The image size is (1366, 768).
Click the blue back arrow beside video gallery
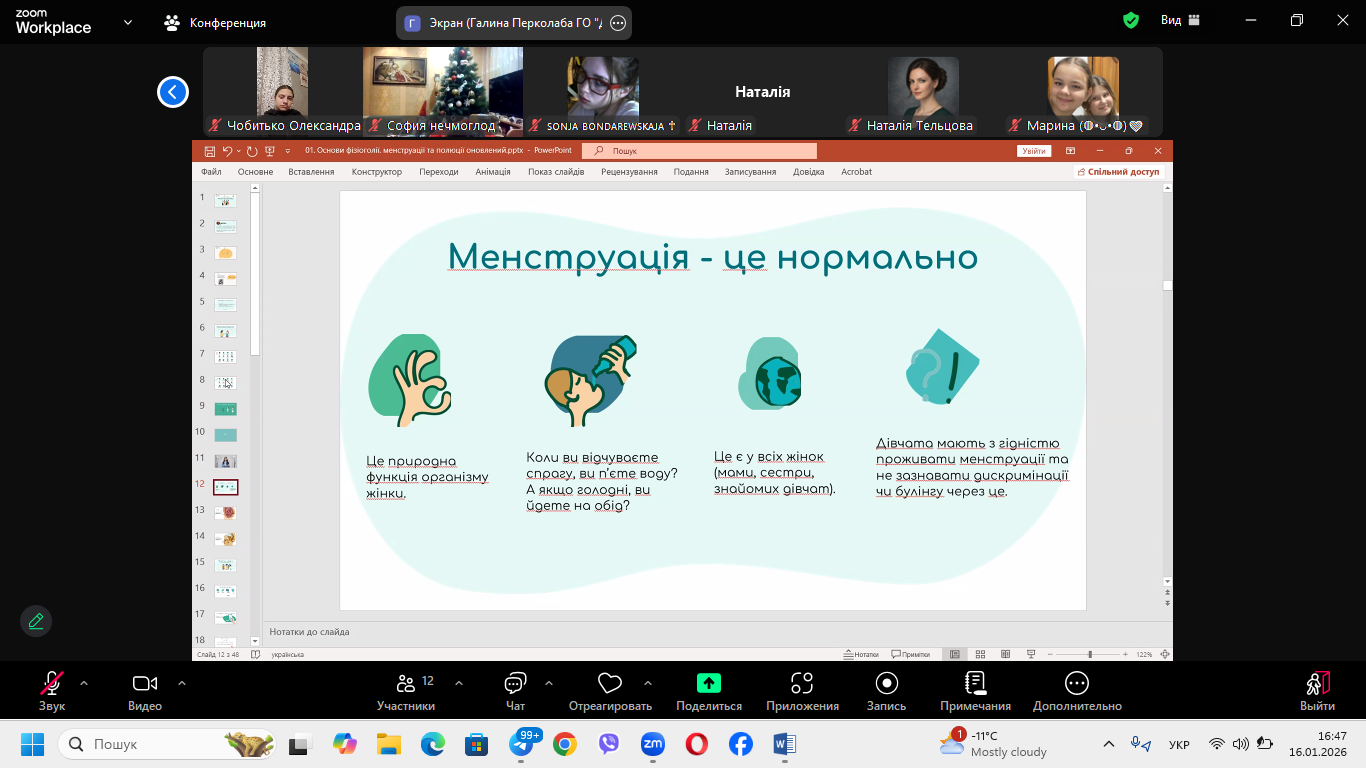(x=173, y=92)
